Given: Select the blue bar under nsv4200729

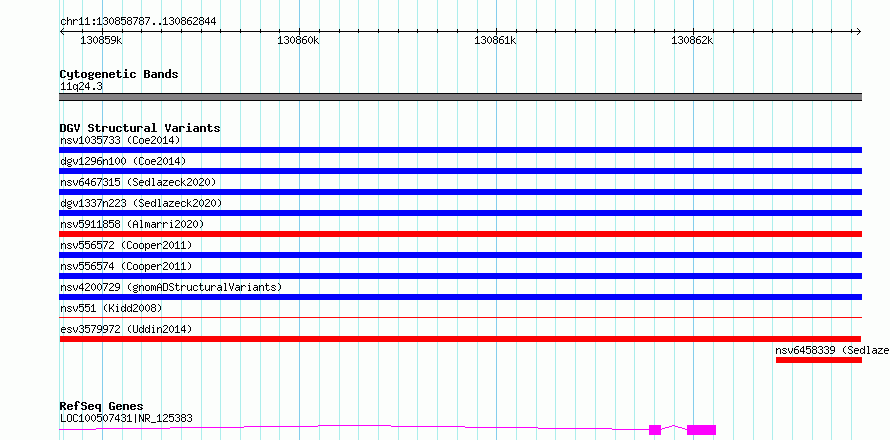Looking at the screenshot, I should point(460,297).
